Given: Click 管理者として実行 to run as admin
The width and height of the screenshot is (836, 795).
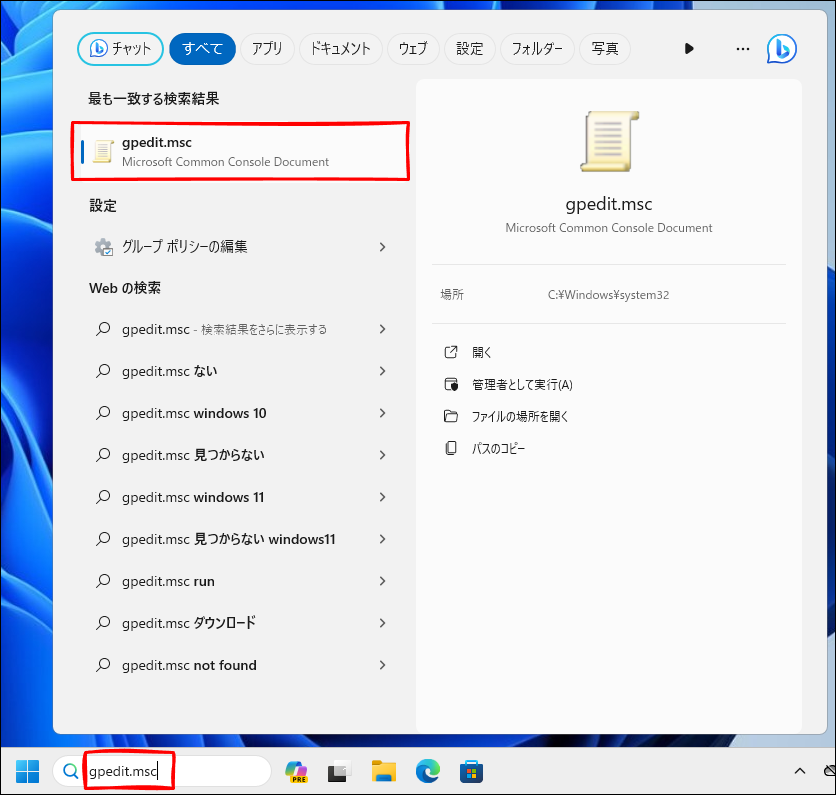Looking at the screenshot, I should pos(522,385).
